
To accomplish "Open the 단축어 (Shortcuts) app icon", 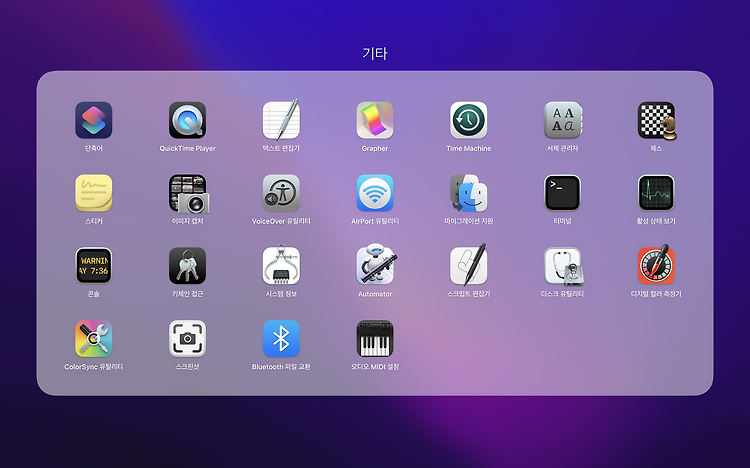I will coord(94,120).
